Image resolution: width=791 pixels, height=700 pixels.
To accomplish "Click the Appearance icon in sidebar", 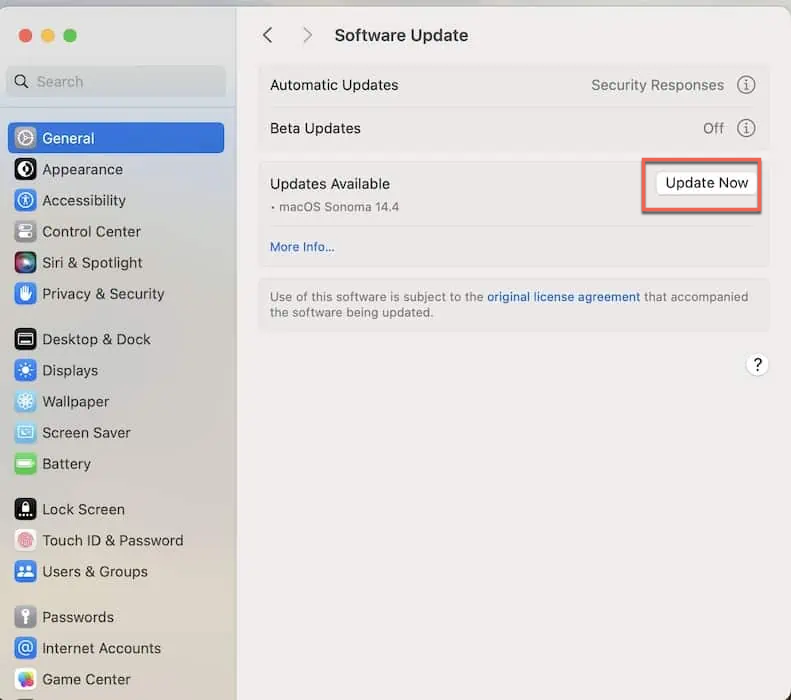I will click(25, 169).
